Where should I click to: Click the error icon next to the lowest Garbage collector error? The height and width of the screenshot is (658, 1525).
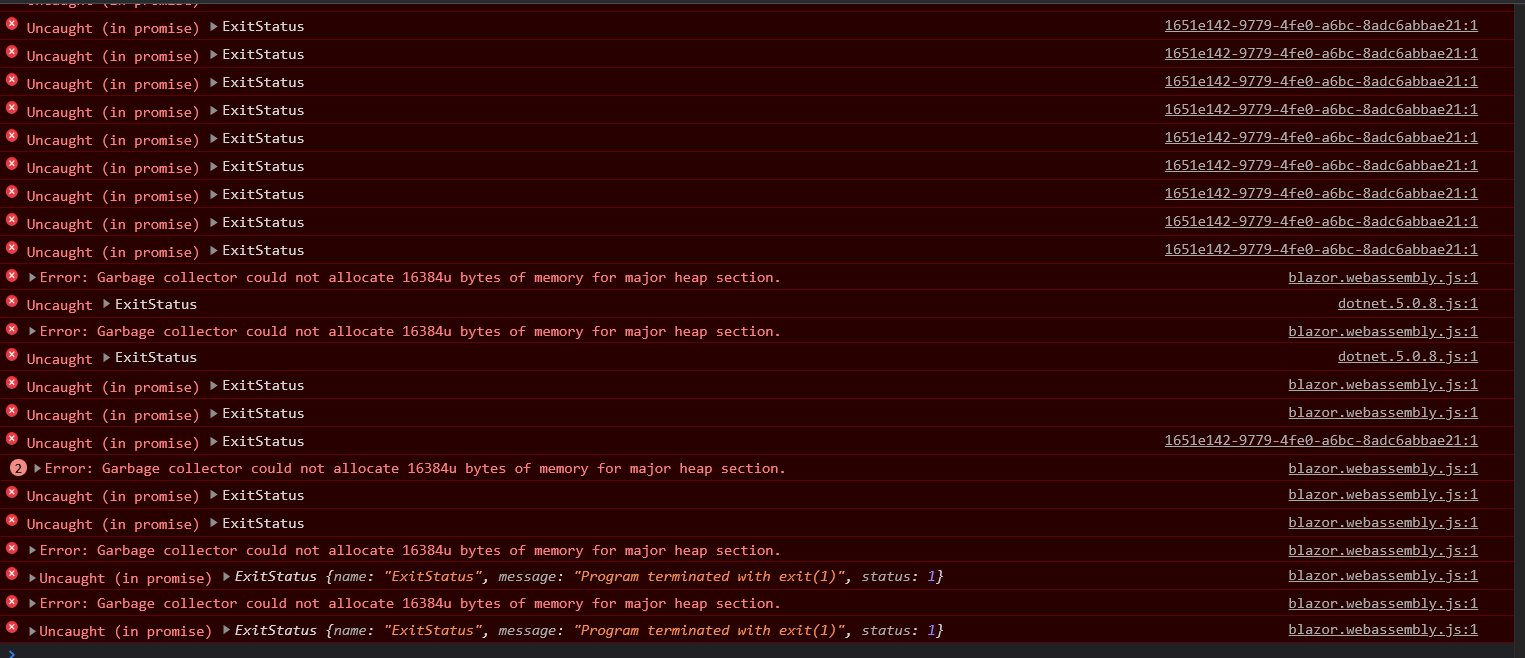coord(11,603)
